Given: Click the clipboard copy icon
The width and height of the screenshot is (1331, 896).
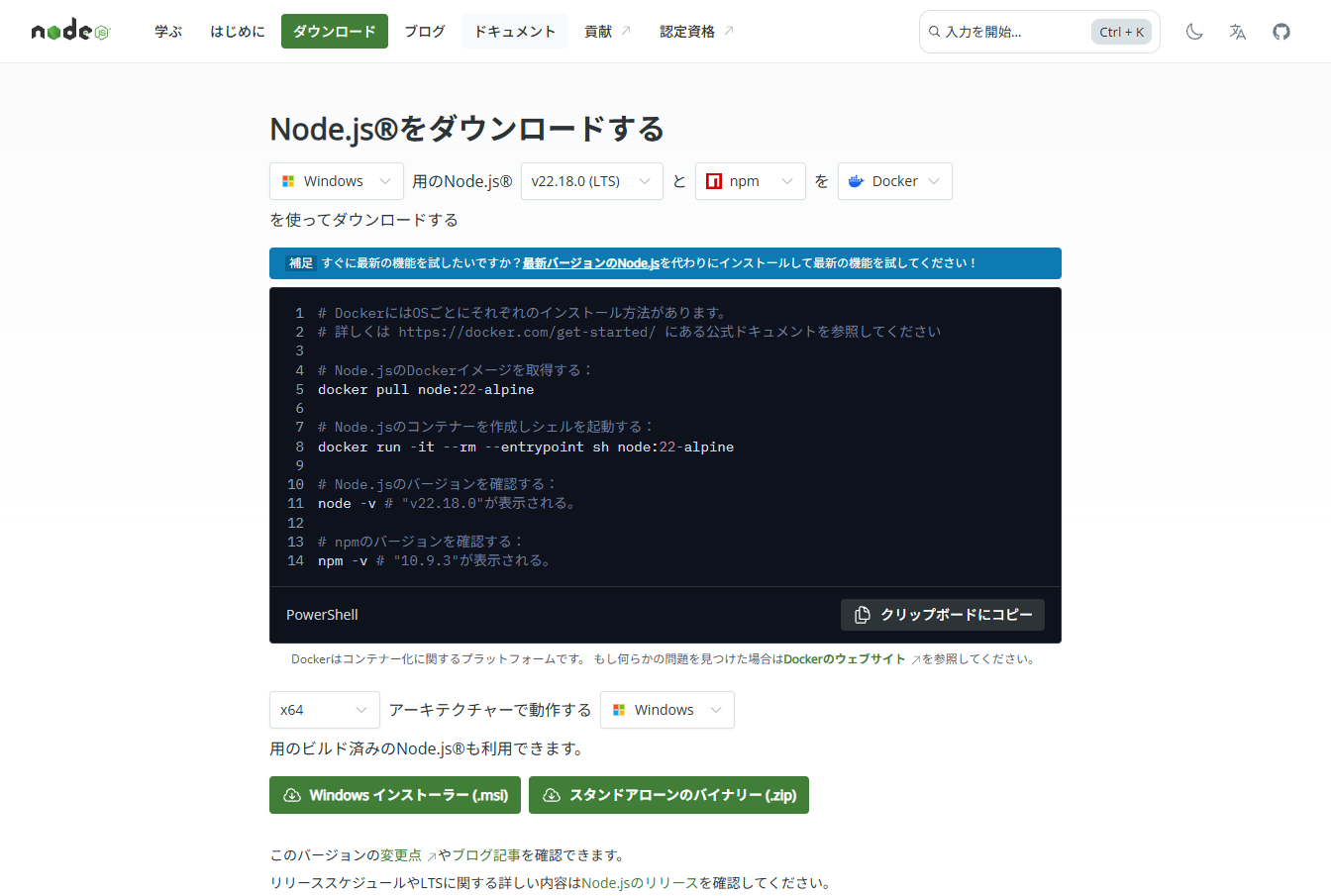Looking at the screenshot, I should pos(863,615).
